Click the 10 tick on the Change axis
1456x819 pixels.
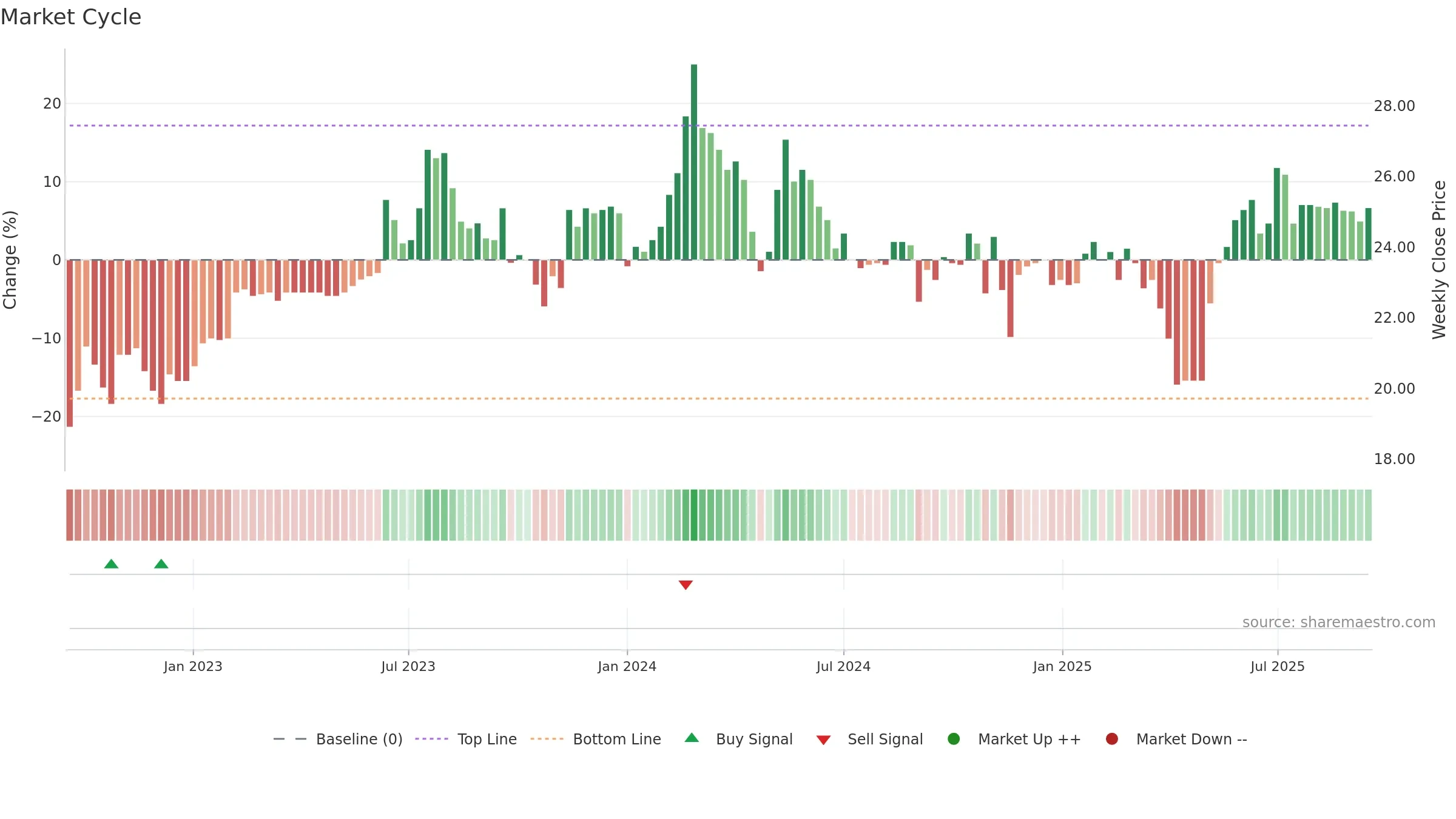point(52,182)
